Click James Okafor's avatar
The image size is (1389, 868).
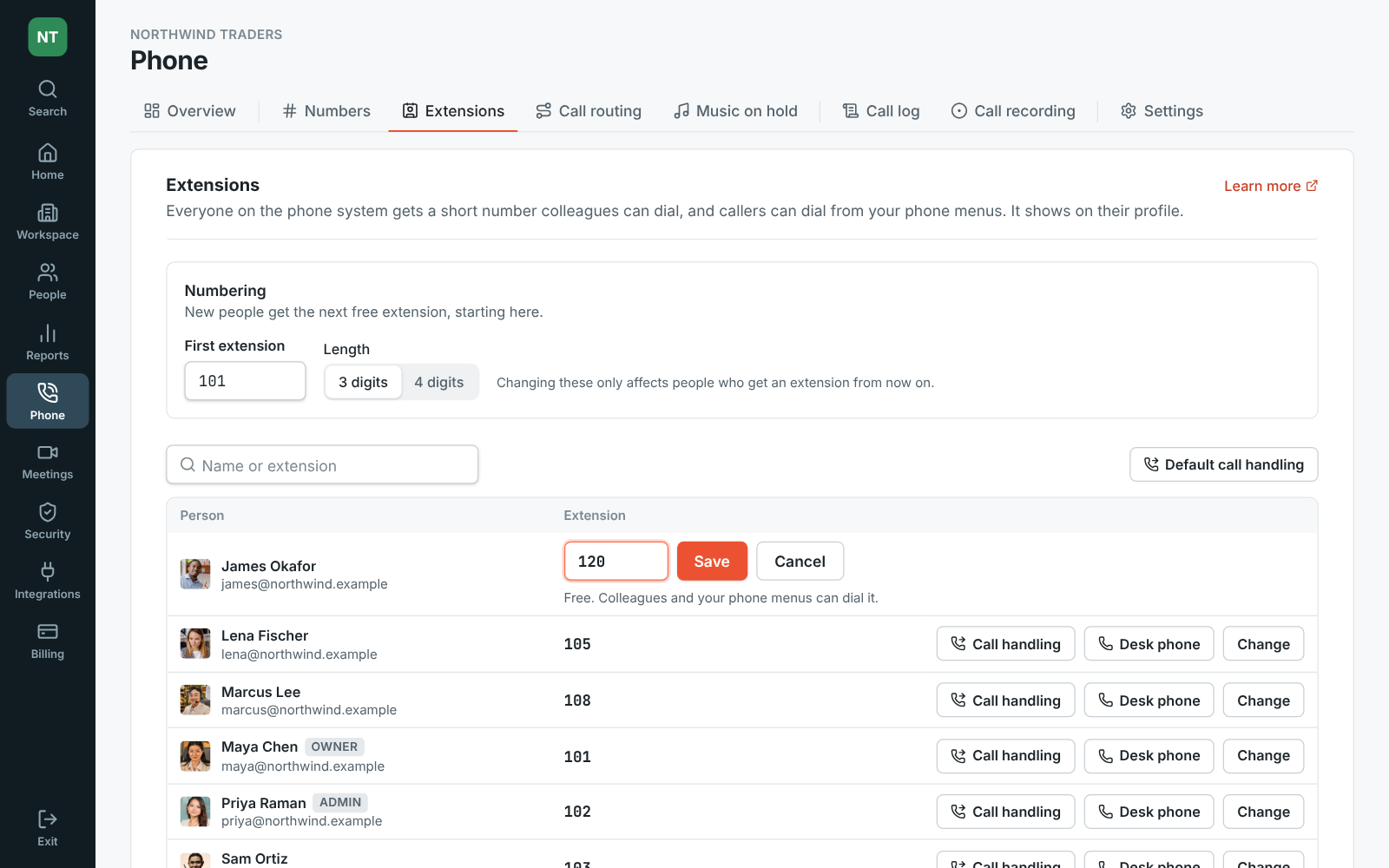point(195,575)
